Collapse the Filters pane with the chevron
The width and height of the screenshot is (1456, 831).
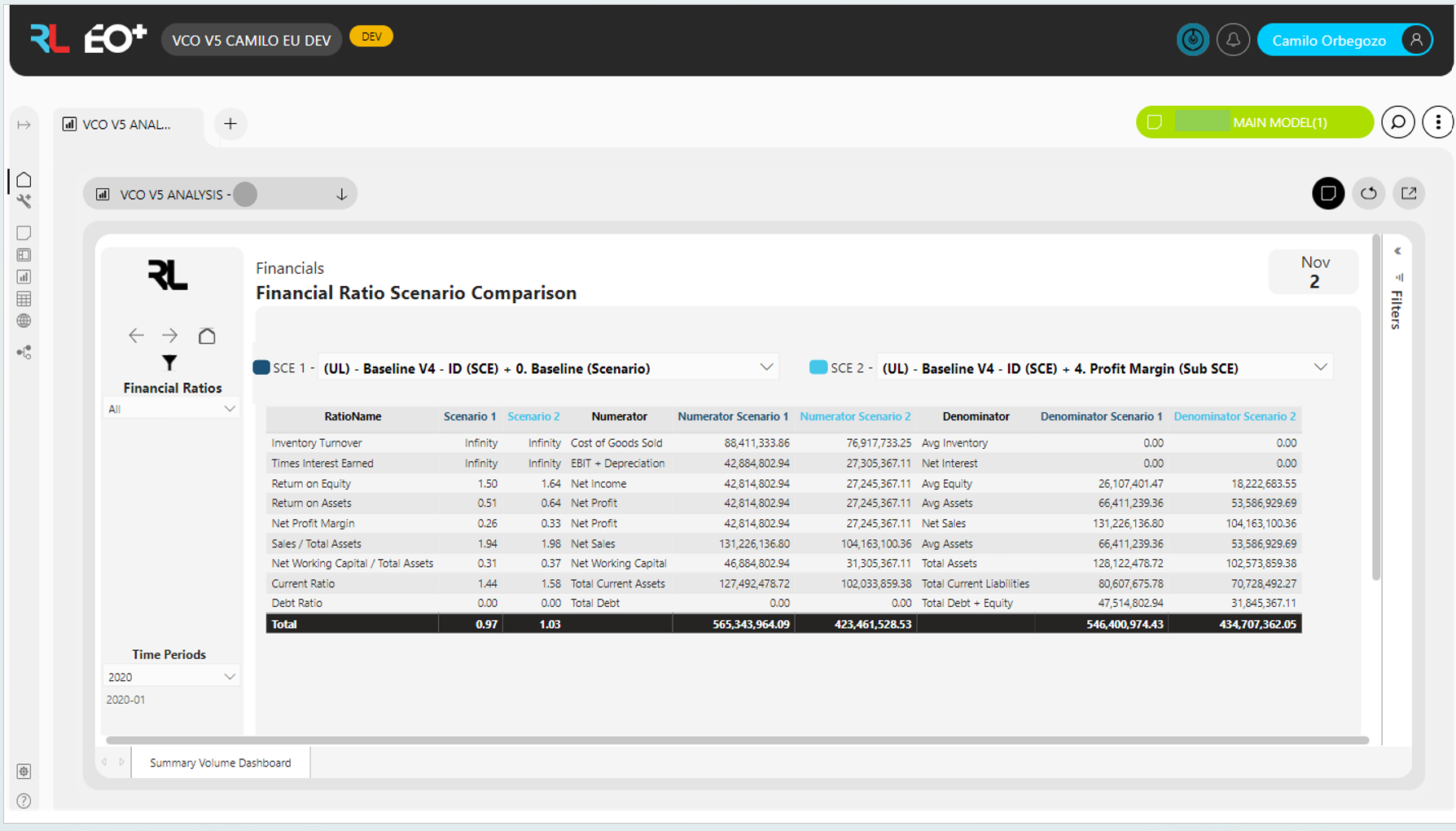[x=1398, y=251]
